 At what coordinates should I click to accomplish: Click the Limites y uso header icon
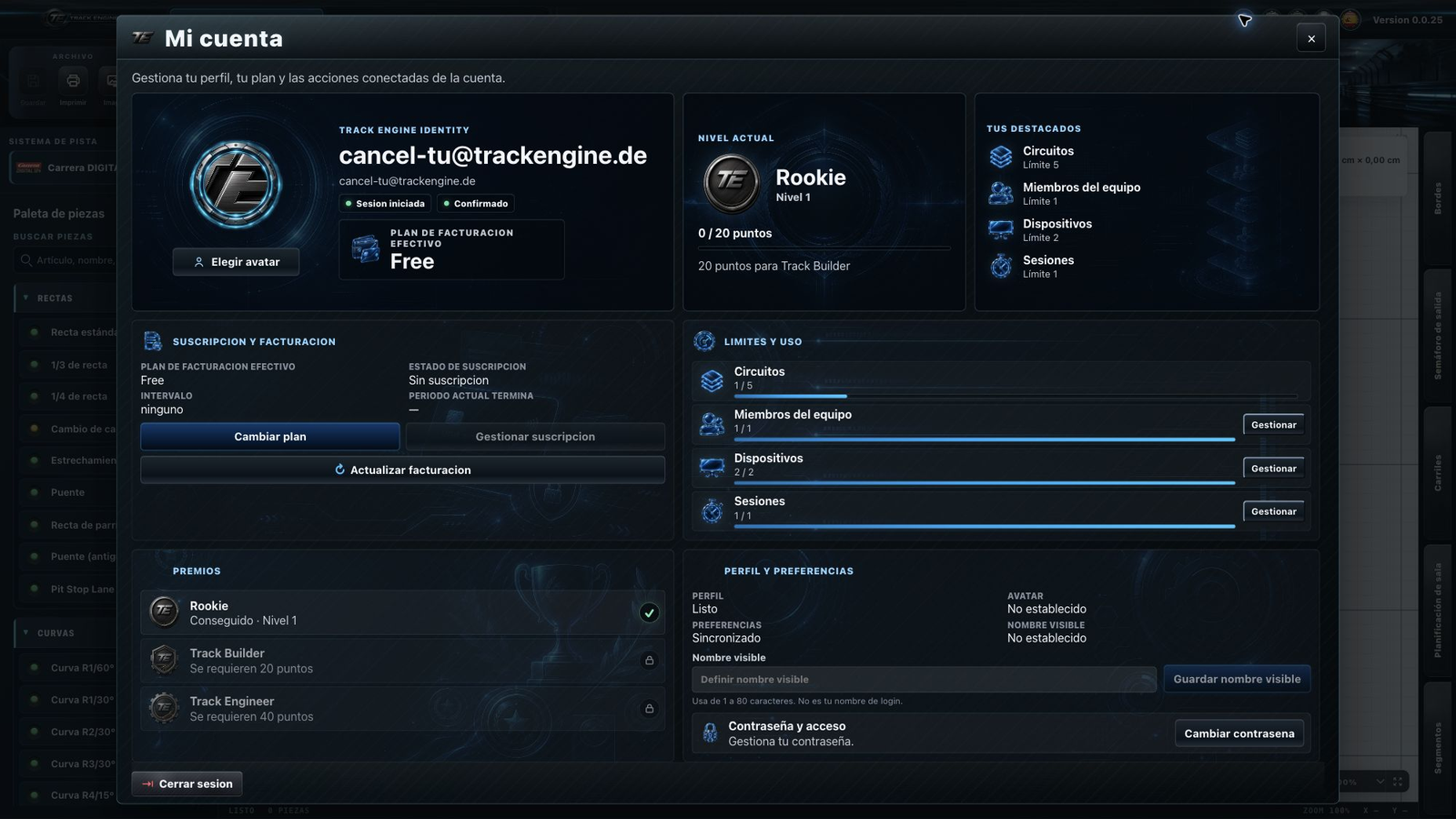tap(704, 341)
